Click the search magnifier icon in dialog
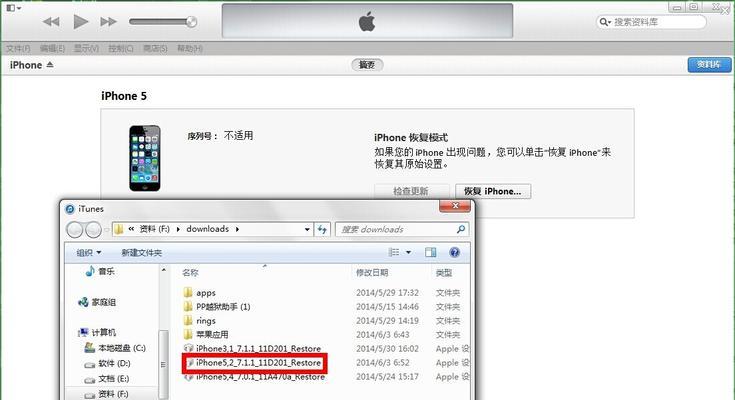735x400 pixels. pos(461,229)
